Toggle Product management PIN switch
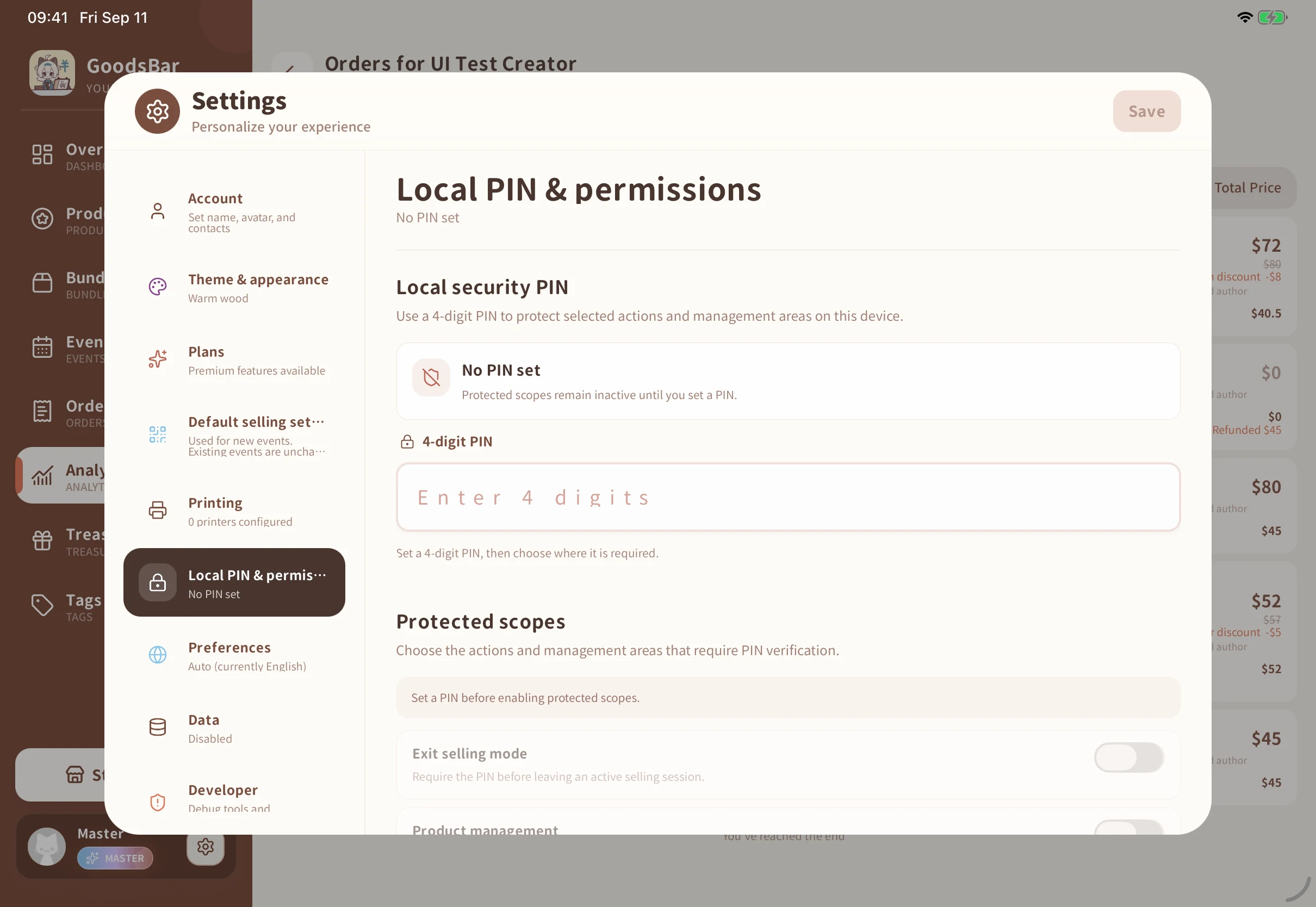The image size is (1316, 907). [x=1128, y=828]
